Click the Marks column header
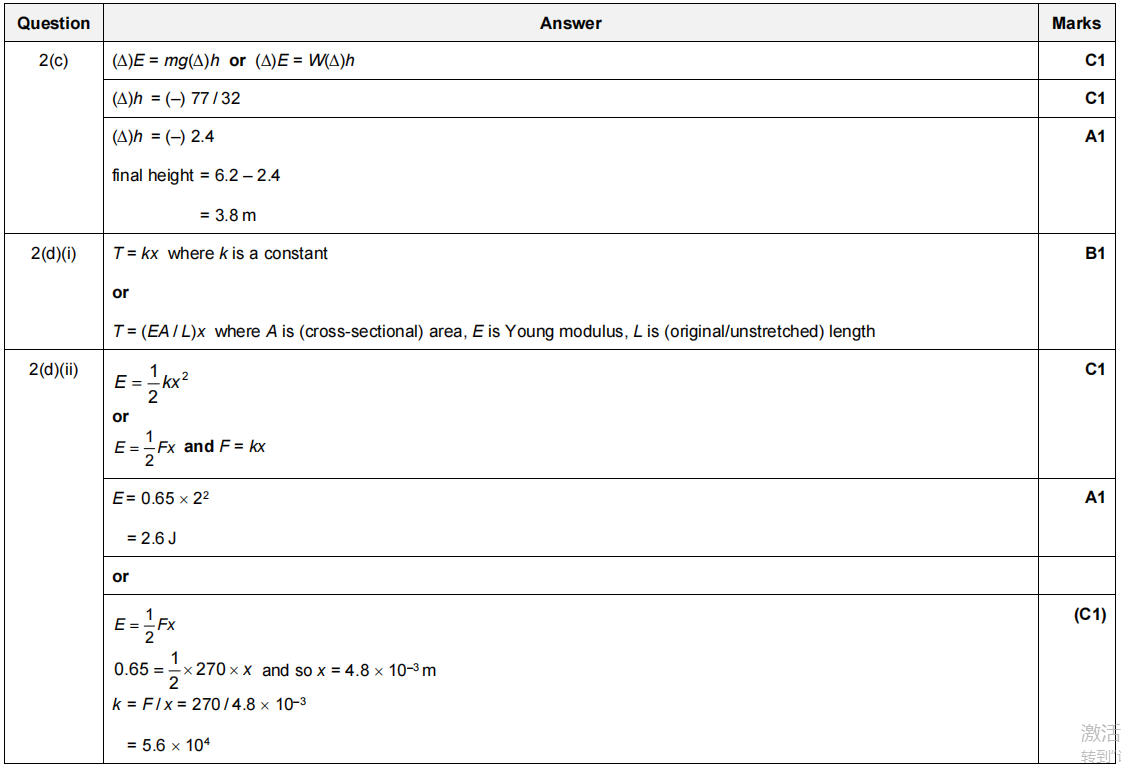Viewport: 1121px width, 775px height. (1076, 23)
